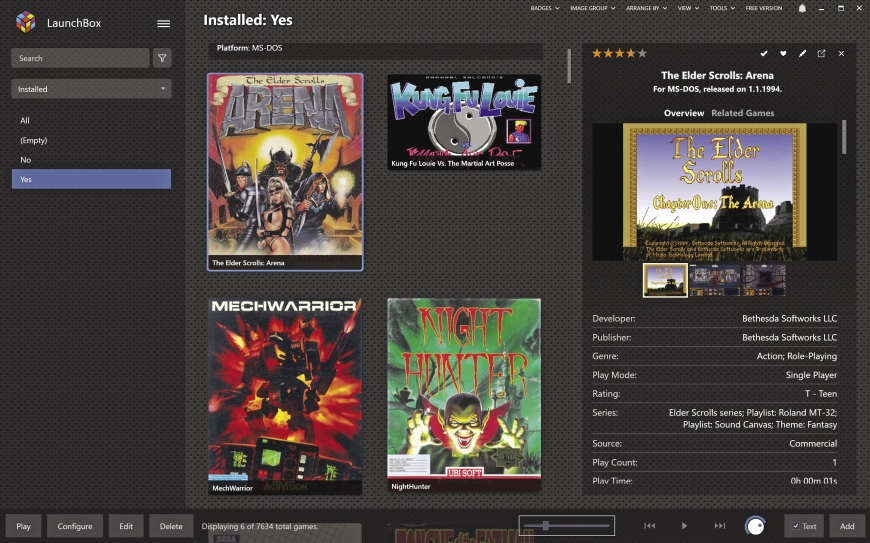Set rating to the first star
870x543 pixels.
coord(597,53)
